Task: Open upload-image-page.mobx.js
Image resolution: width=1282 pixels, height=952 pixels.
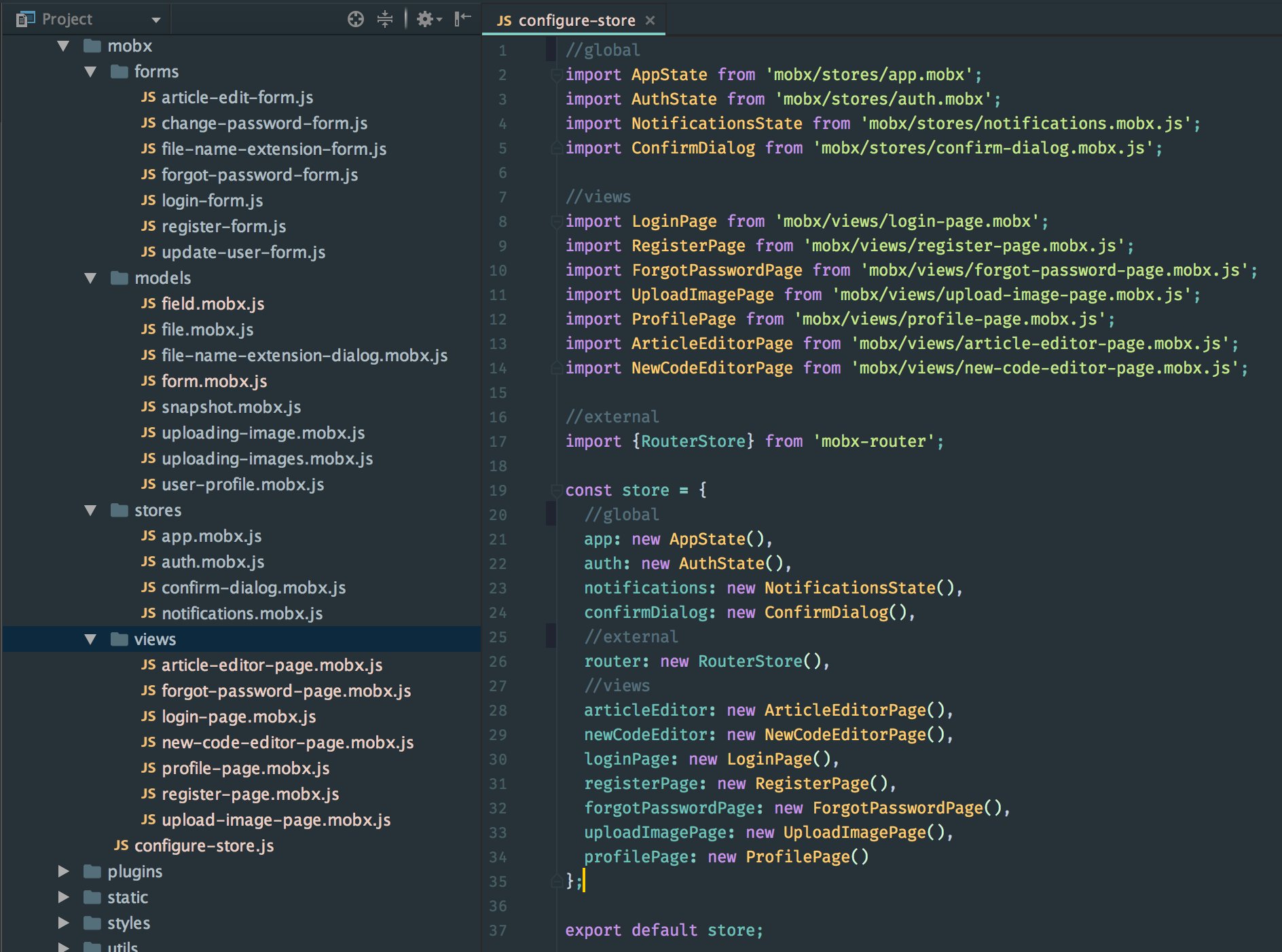Action: (276, 820)
